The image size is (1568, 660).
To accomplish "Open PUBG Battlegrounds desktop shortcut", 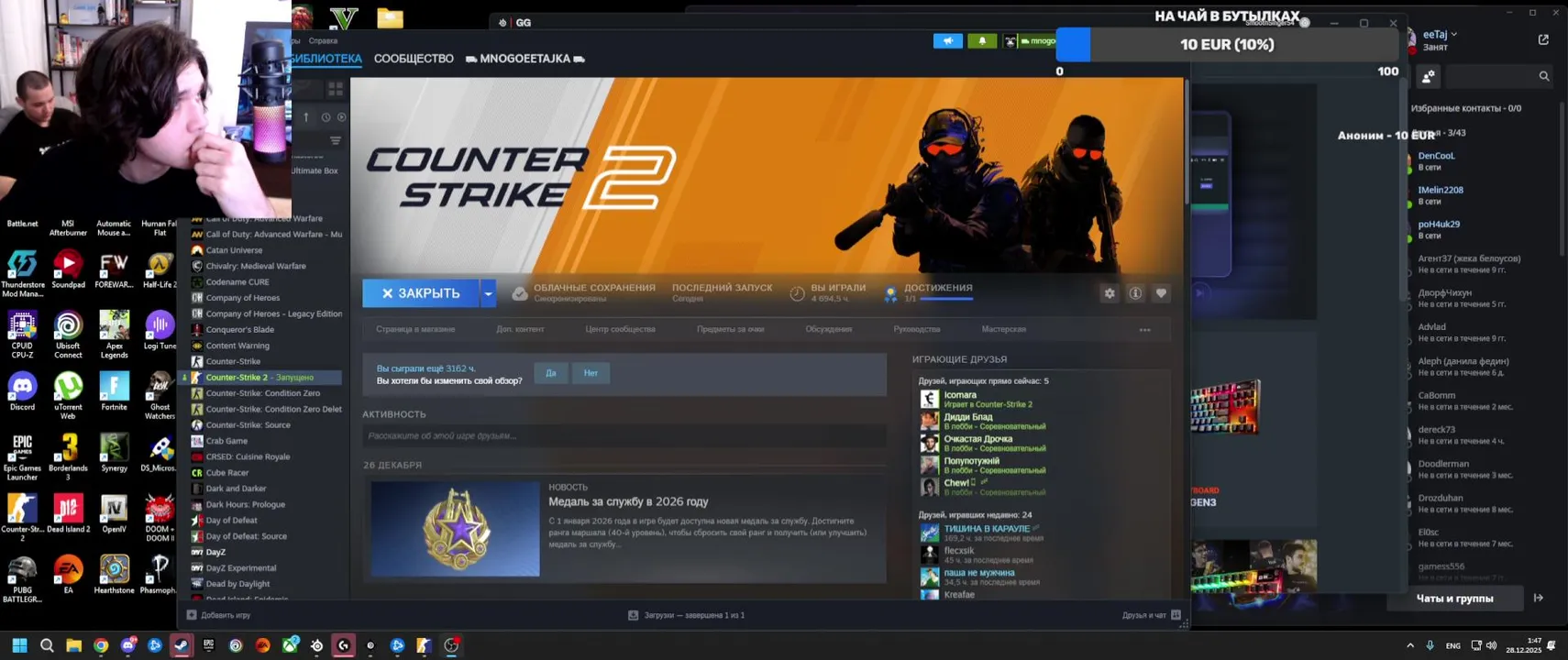I will (22, 579).
